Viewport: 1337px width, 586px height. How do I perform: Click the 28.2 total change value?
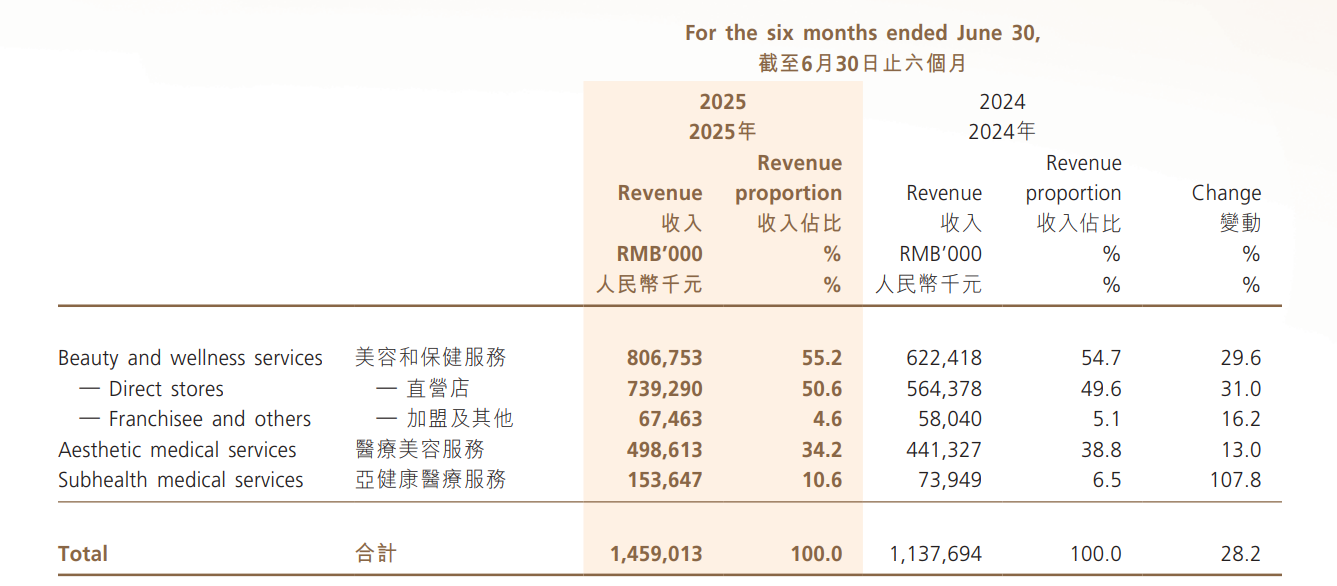click(1241, 554)
